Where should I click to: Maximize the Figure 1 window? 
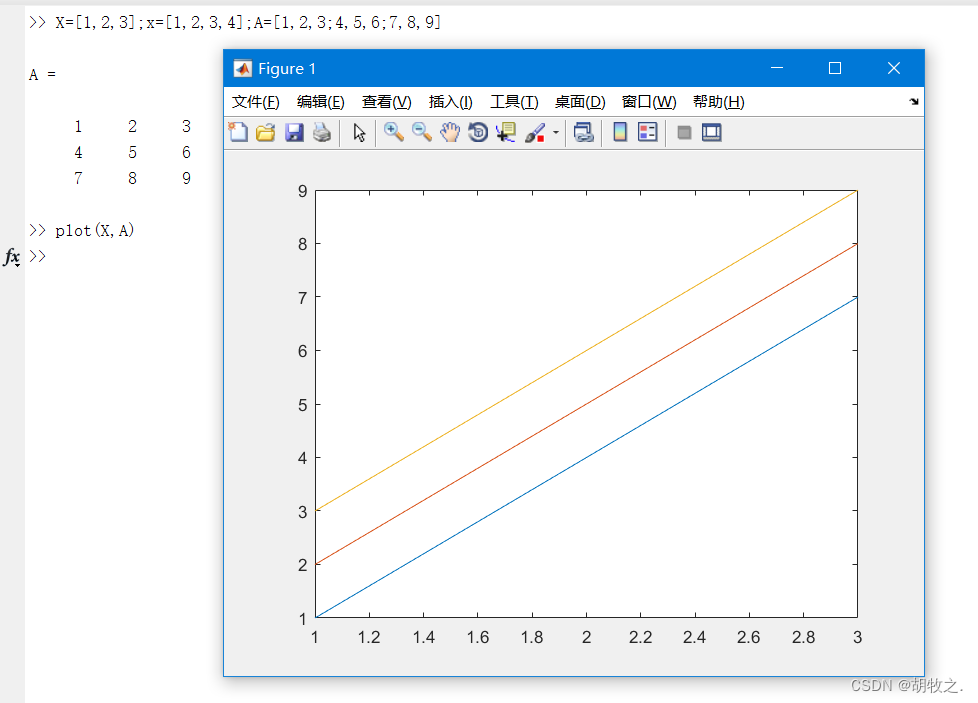[x=835, y=68]
